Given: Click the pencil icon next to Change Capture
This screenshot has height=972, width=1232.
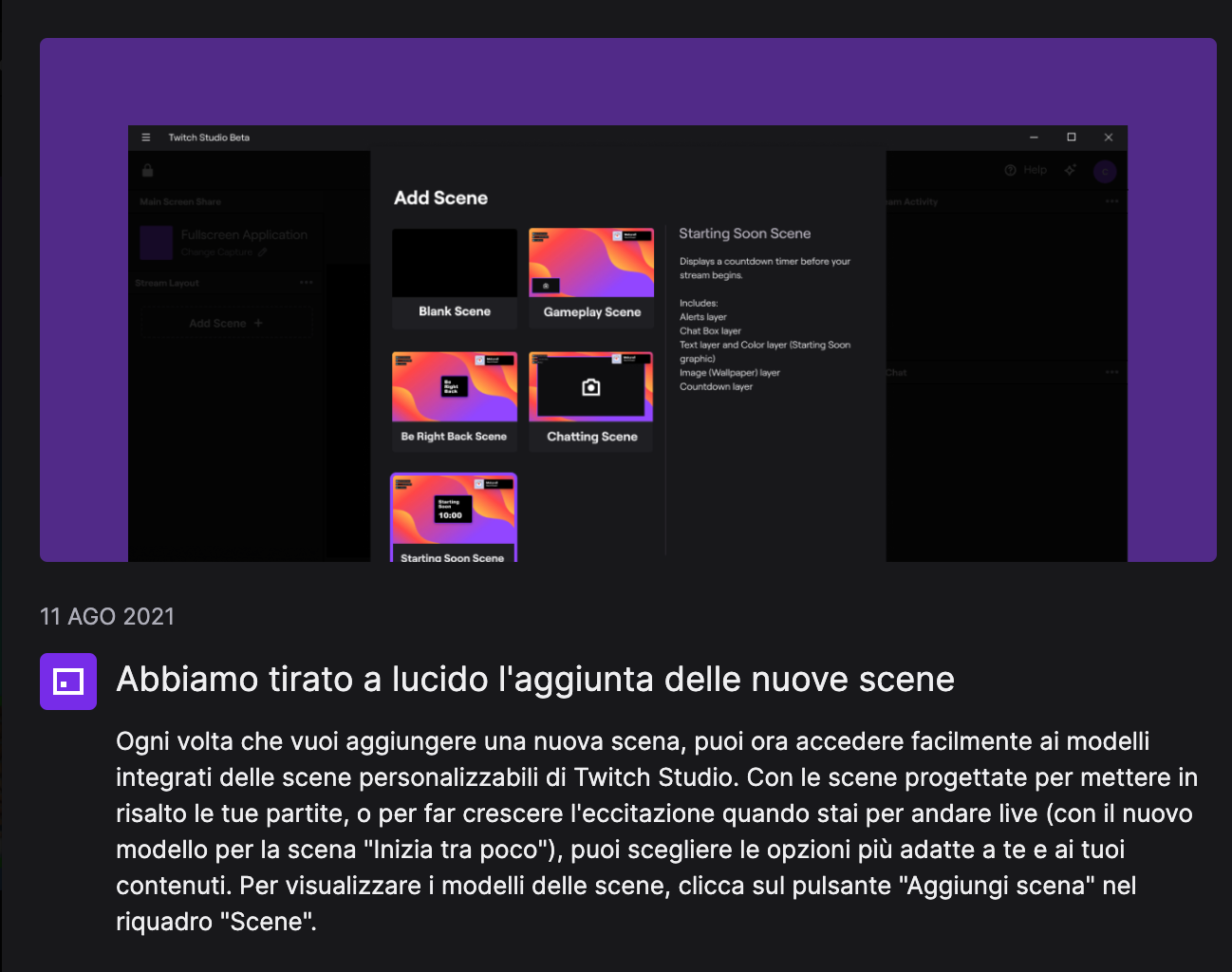Looking at the screenshot, I should click(x=263, y=252).
